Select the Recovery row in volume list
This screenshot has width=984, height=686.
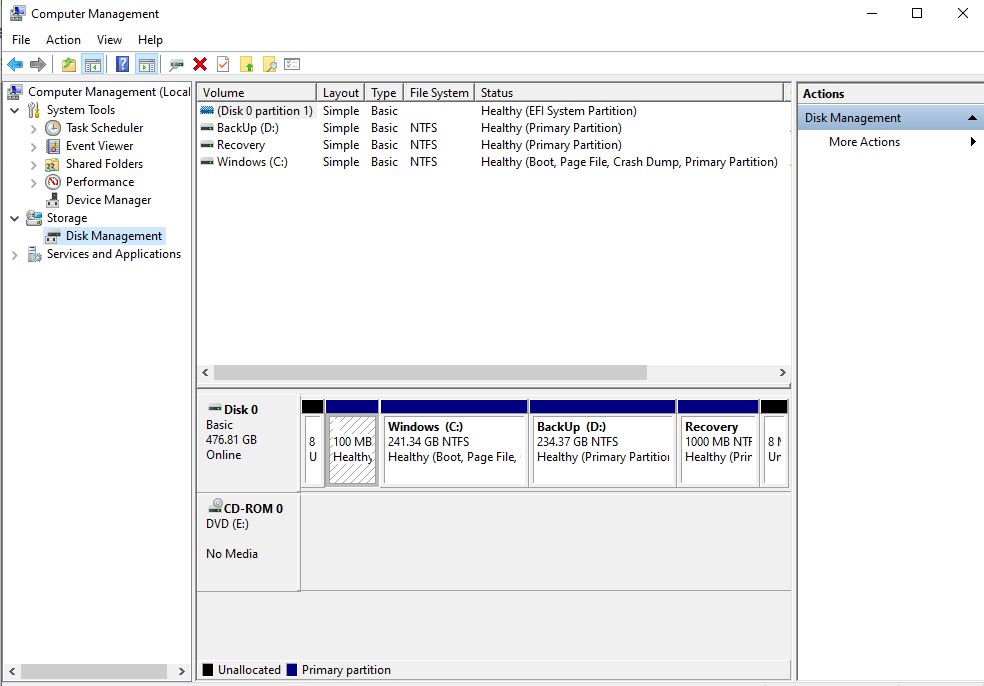[x=493, y=145]
